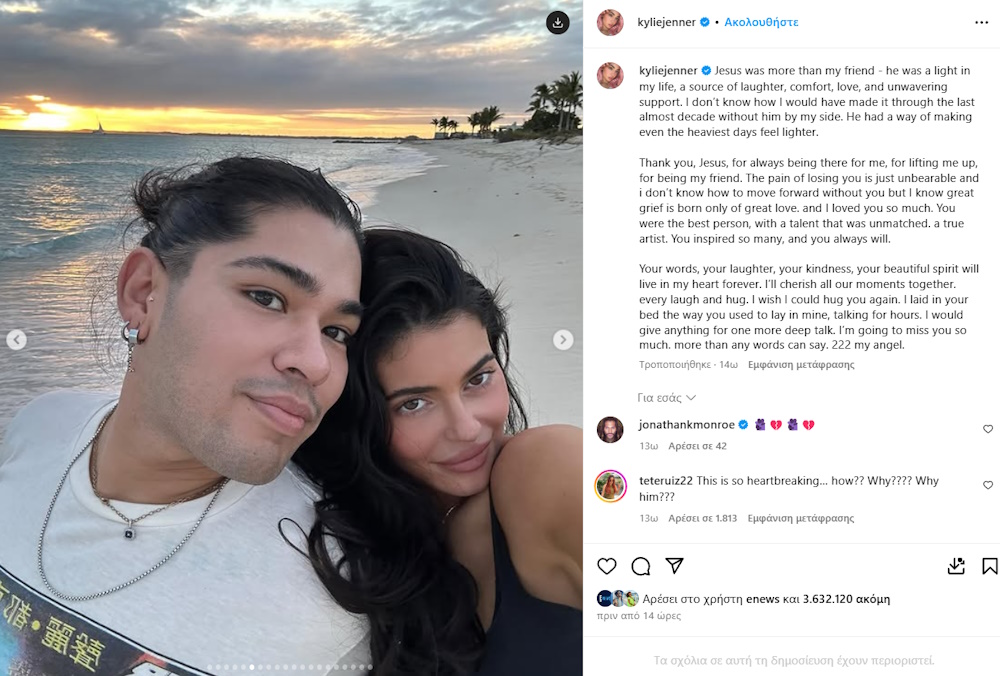Open jonathankmonroe's profile avatar

point(610,430)
